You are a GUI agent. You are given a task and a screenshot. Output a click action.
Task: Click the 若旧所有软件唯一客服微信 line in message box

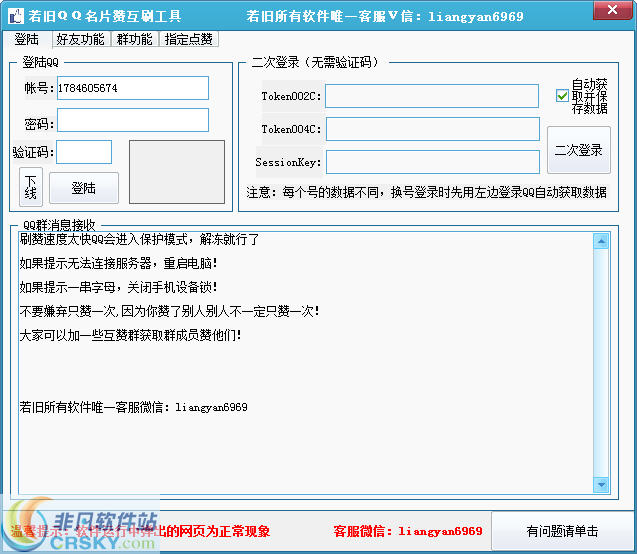pyautogui.click(x=134, y=407)
